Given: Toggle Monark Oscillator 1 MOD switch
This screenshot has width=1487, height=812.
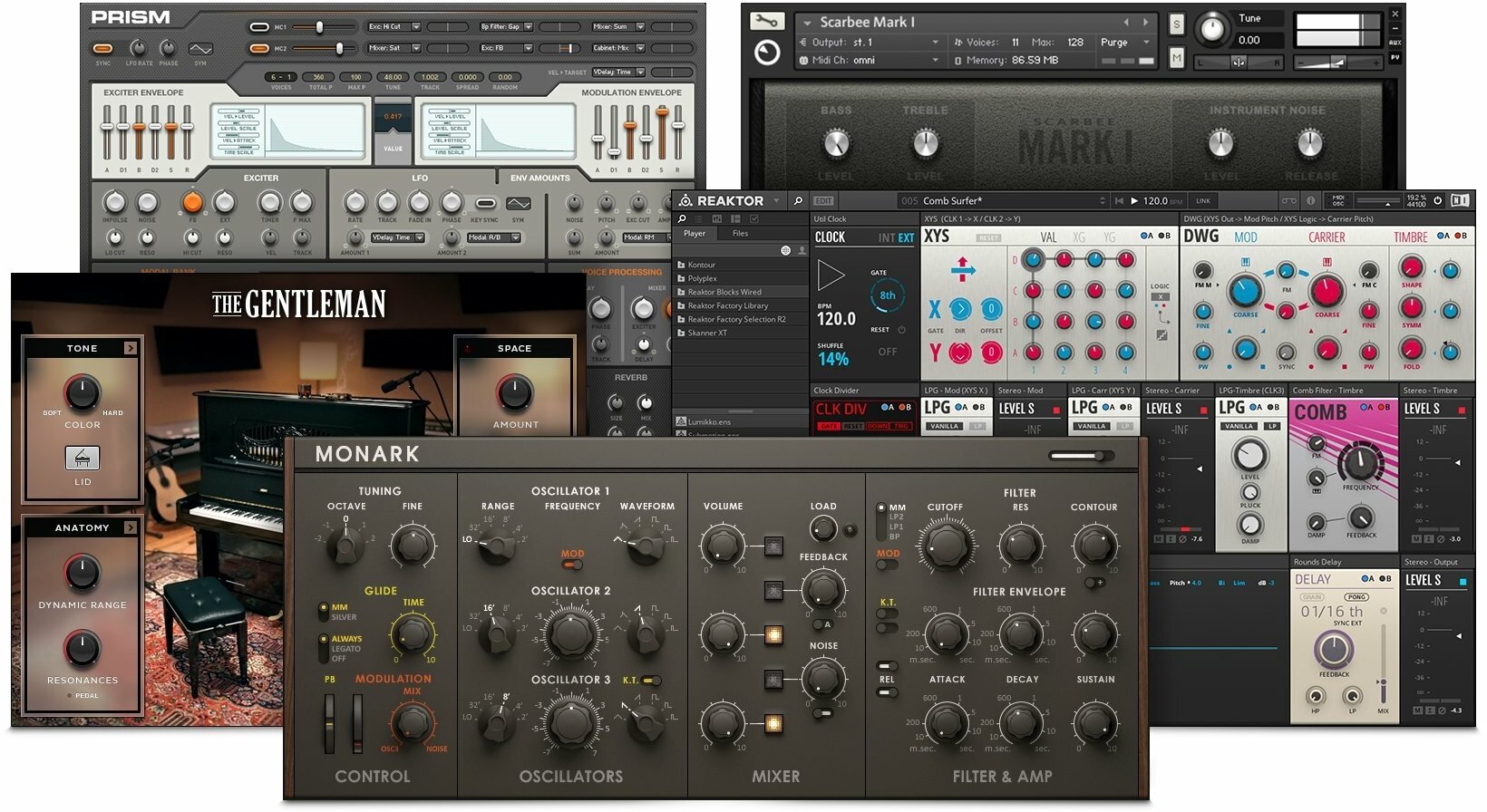Looking at the screenshot, I should 572,565.
